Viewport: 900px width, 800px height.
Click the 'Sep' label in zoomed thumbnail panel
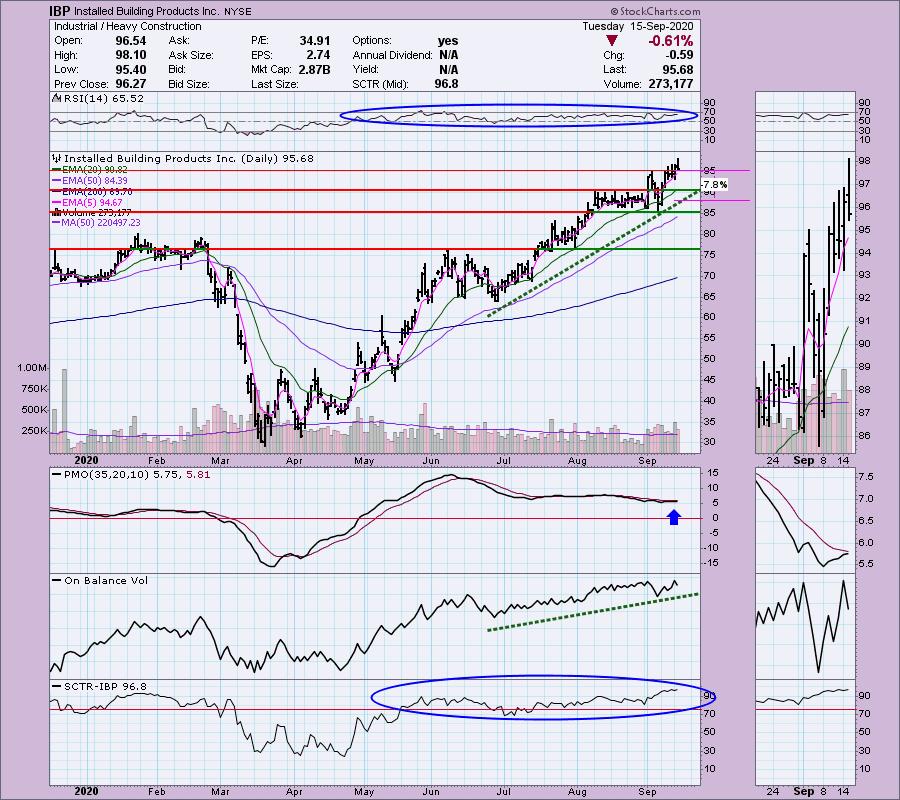[x=804, y=460]
